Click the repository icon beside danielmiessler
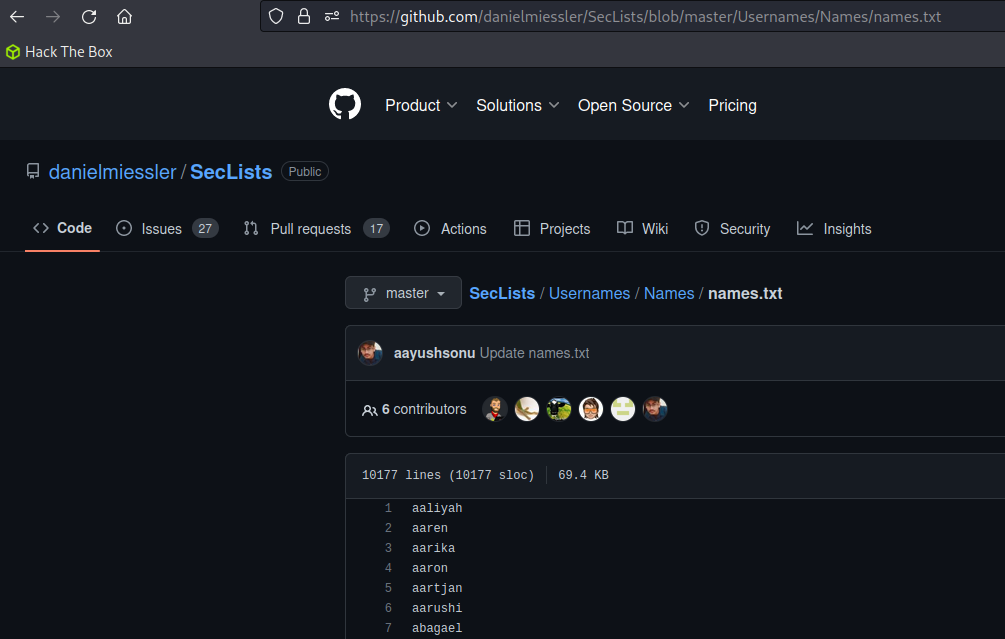The width and height of the screenshot is (1005, 639). [33, 171]
